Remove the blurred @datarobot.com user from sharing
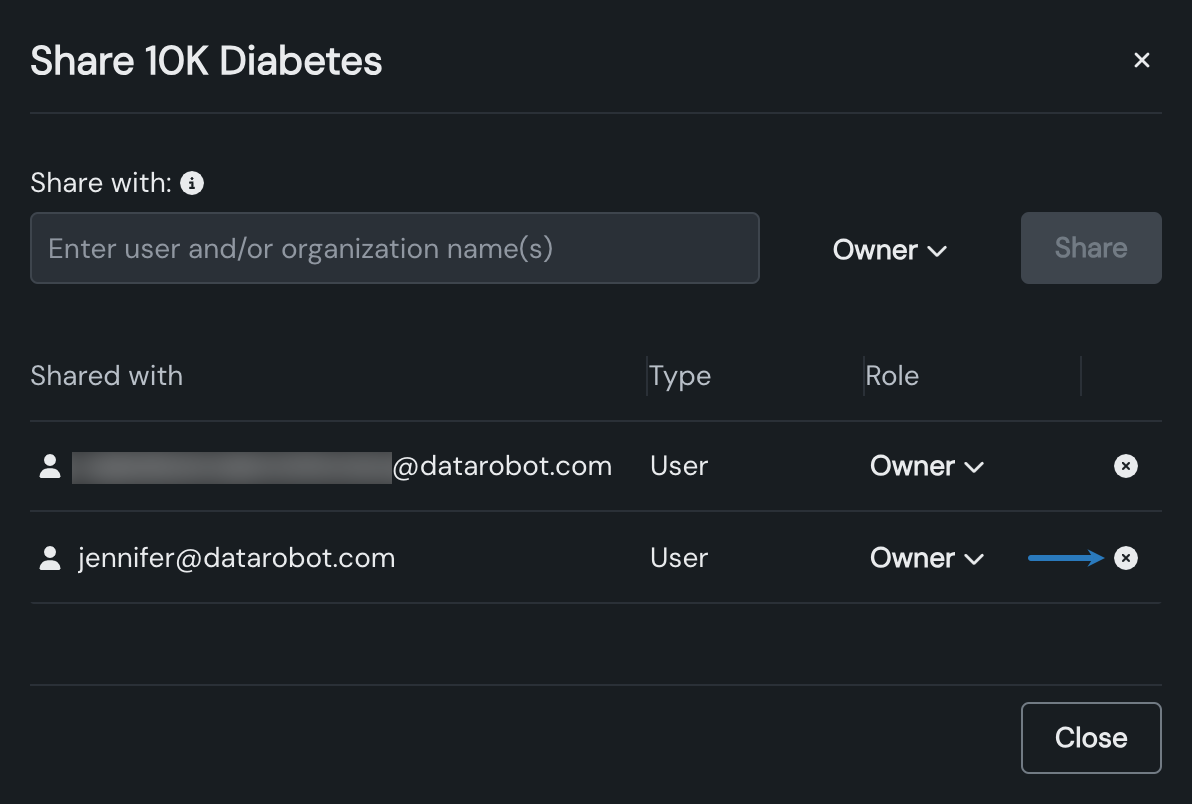The height and width of the screenshot is (804, 1192). [1126, 466]
